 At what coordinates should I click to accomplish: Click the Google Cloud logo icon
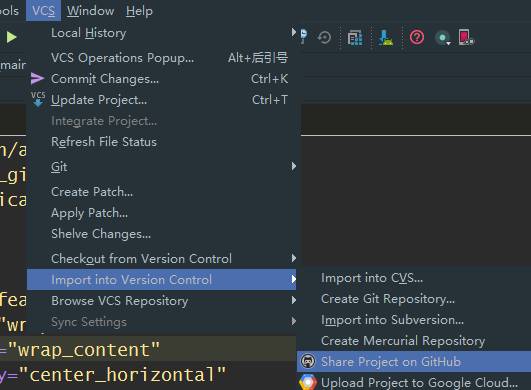click(x=308, y=383)
